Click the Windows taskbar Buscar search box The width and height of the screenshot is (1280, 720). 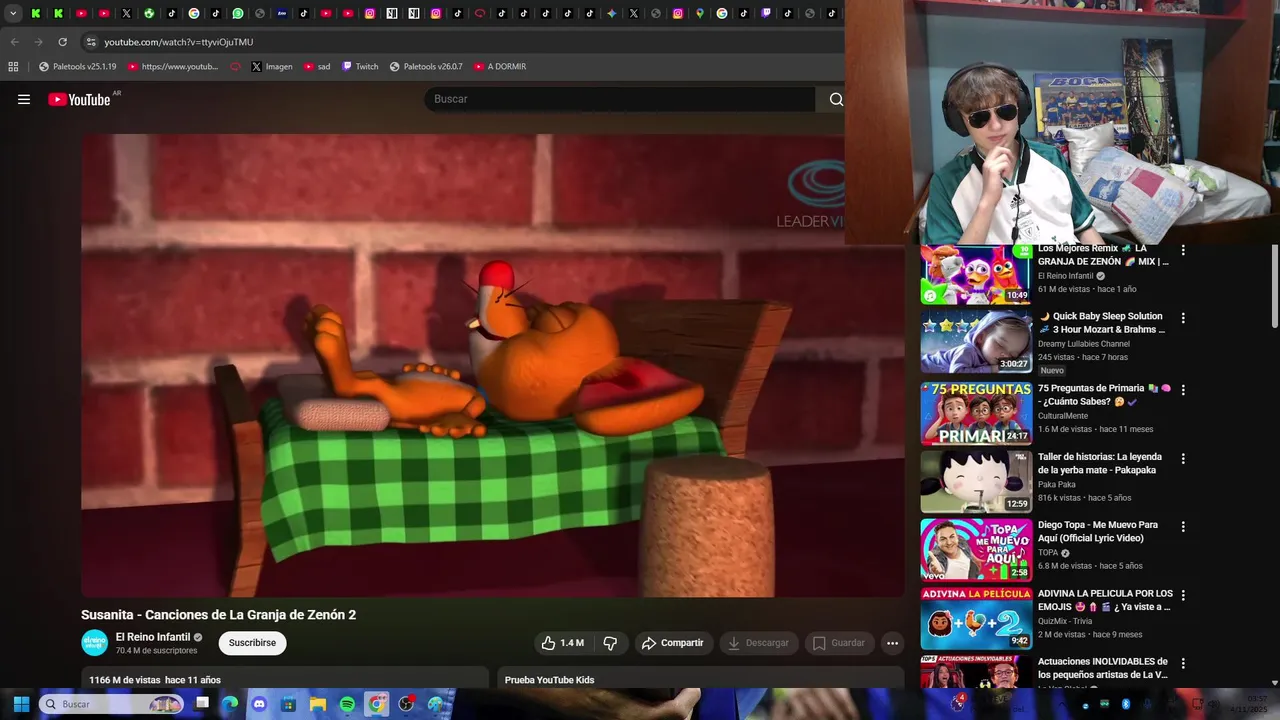click(111, 704)
